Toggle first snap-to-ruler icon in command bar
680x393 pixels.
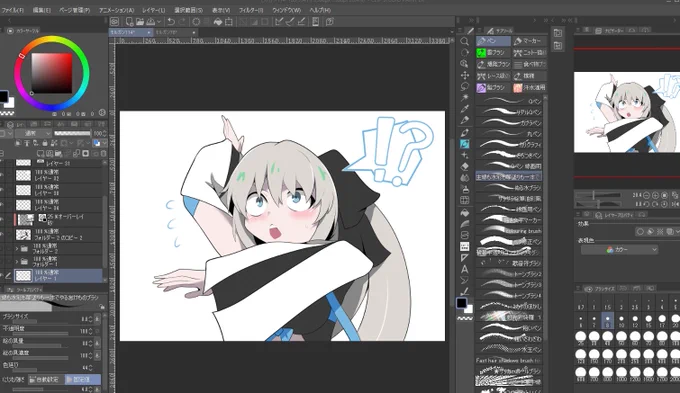click(x=279, y=22)
